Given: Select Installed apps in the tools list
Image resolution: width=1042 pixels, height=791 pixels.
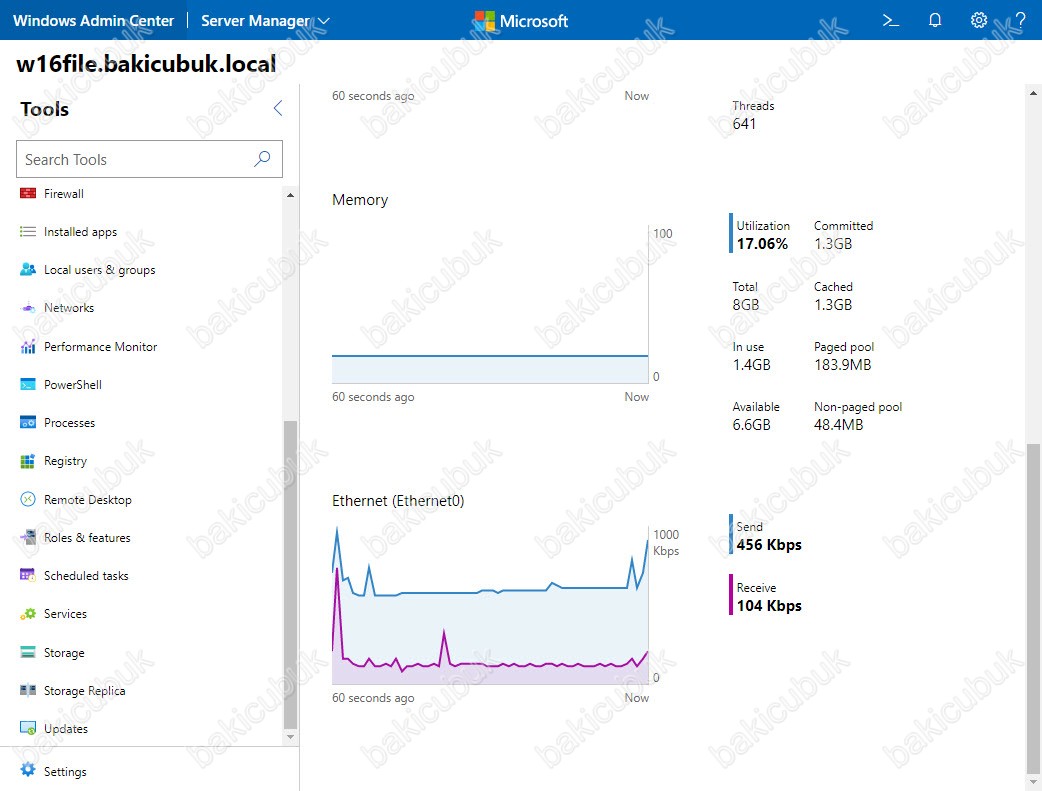Looking at the screenshot, I should (x=80, y=231).
